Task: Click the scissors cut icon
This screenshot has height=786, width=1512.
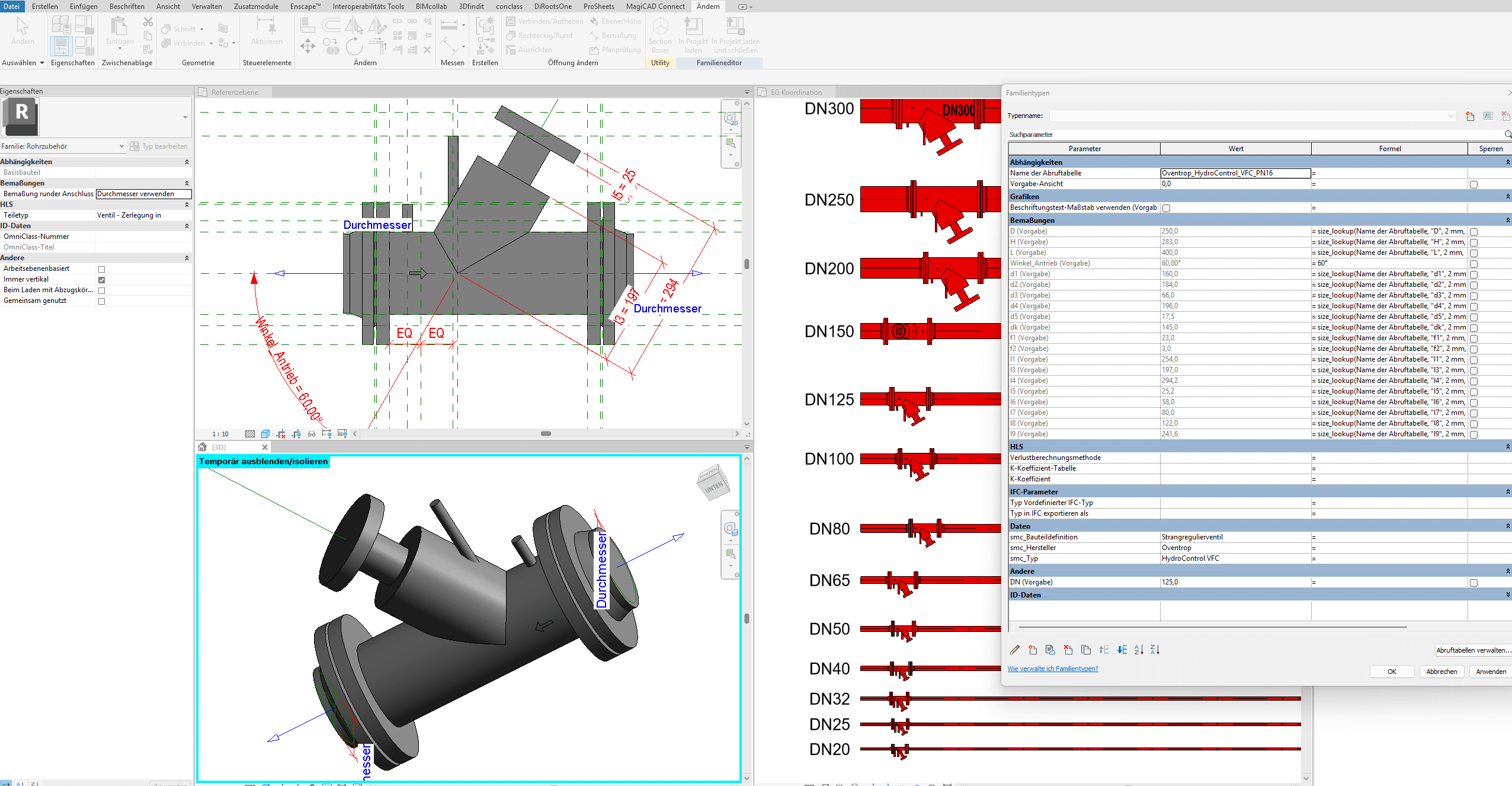Action: click(148, 22)
